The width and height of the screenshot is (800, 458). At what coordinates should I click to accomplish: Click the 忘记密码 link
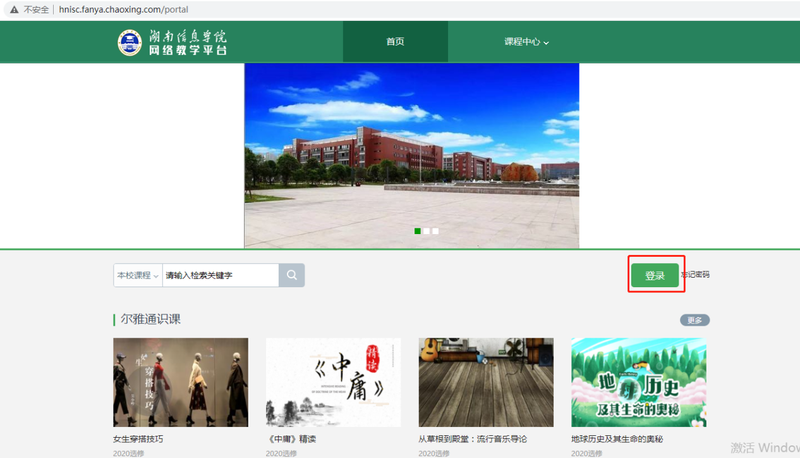pos(695,274)
